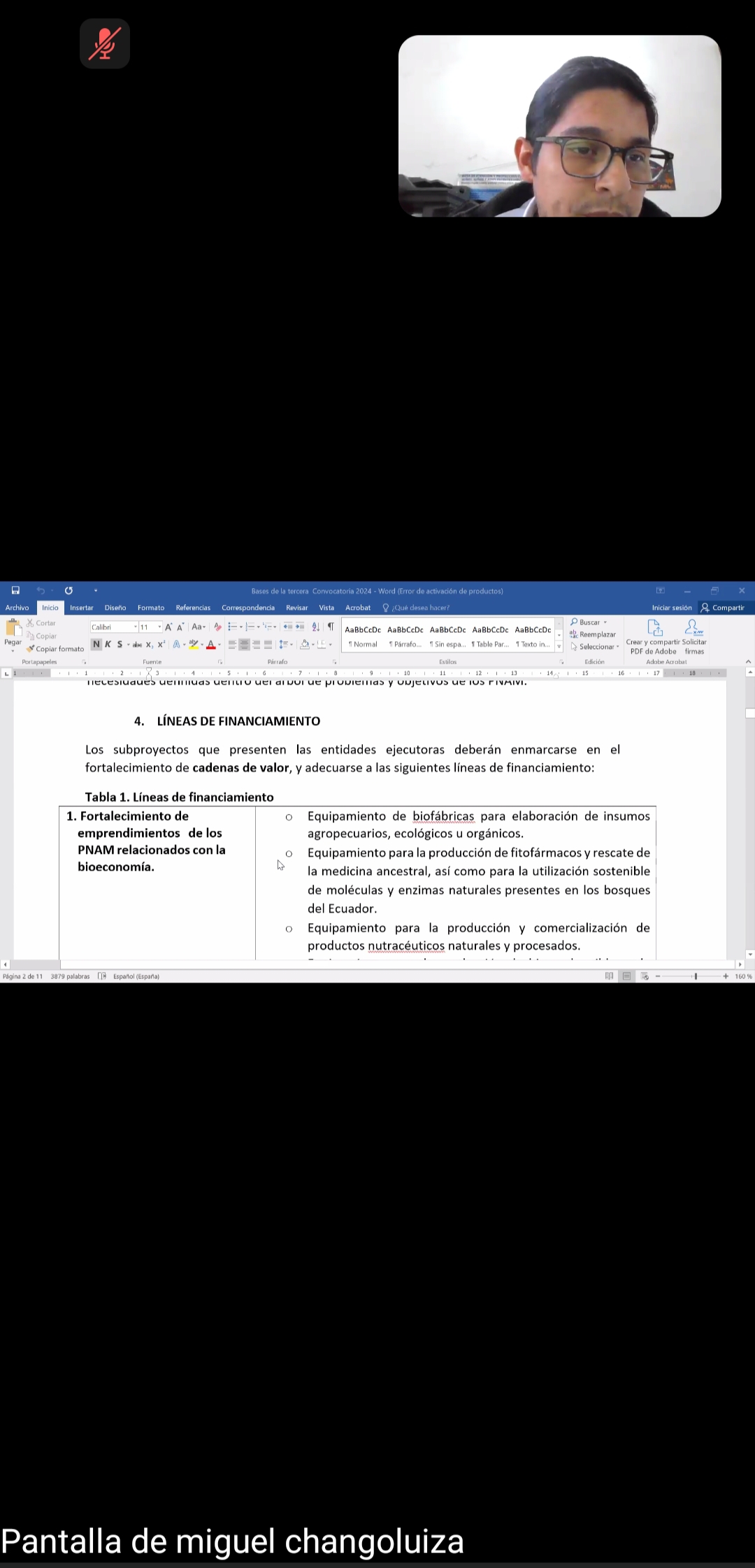
Task: Toggle italic (K) formatting
Action: click(108, 644)
